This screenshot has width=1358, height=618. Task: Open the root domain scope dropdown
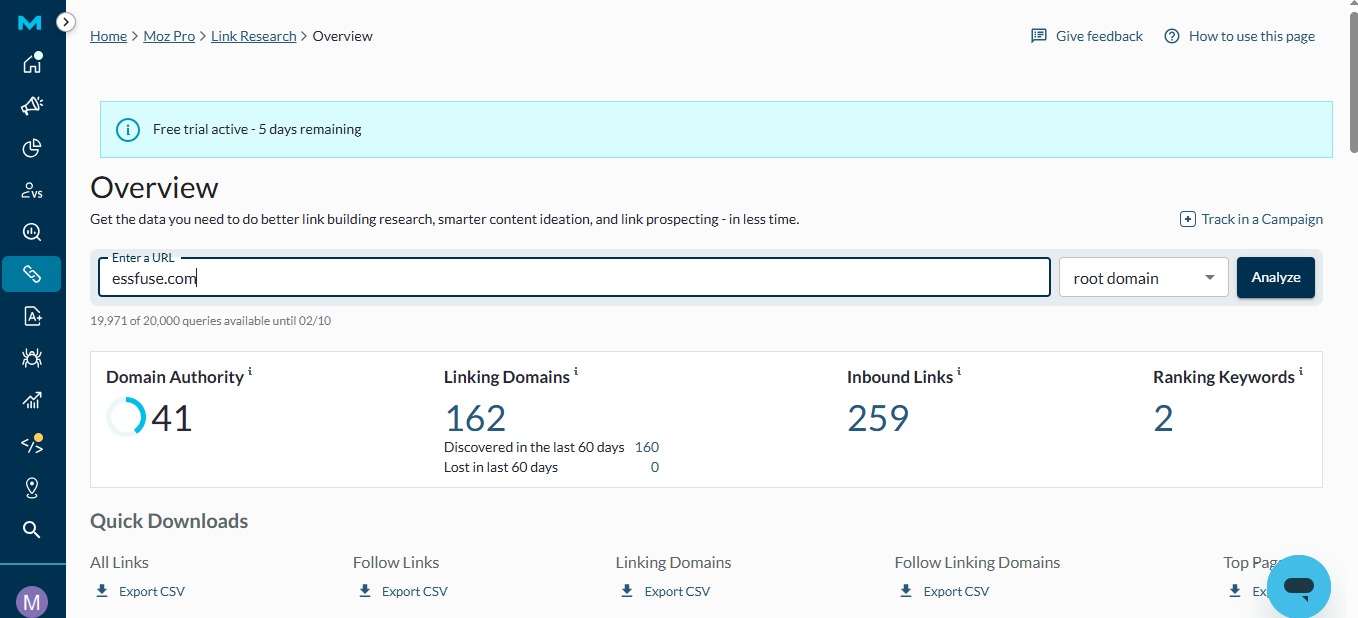pyautogui.click(x=1143, y=278)
